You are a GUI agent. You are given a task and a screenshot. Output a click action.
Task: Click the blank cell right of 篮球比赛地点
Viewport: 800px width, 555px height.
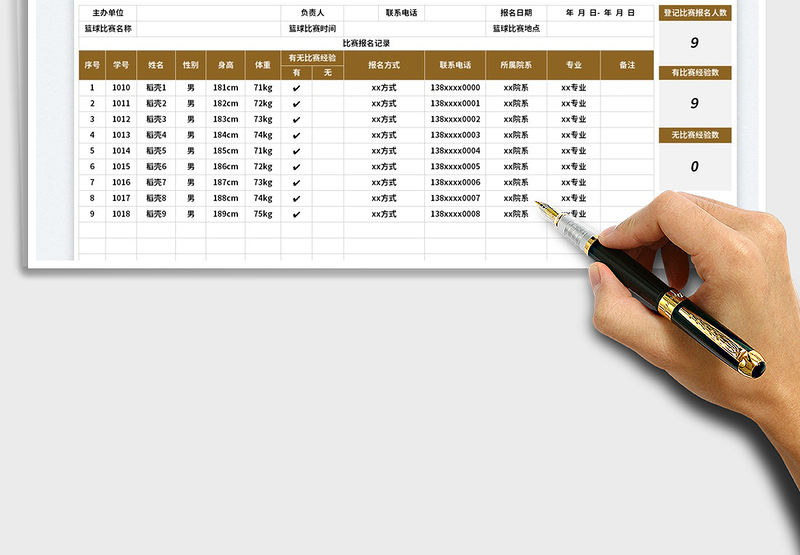coord(600,29)
